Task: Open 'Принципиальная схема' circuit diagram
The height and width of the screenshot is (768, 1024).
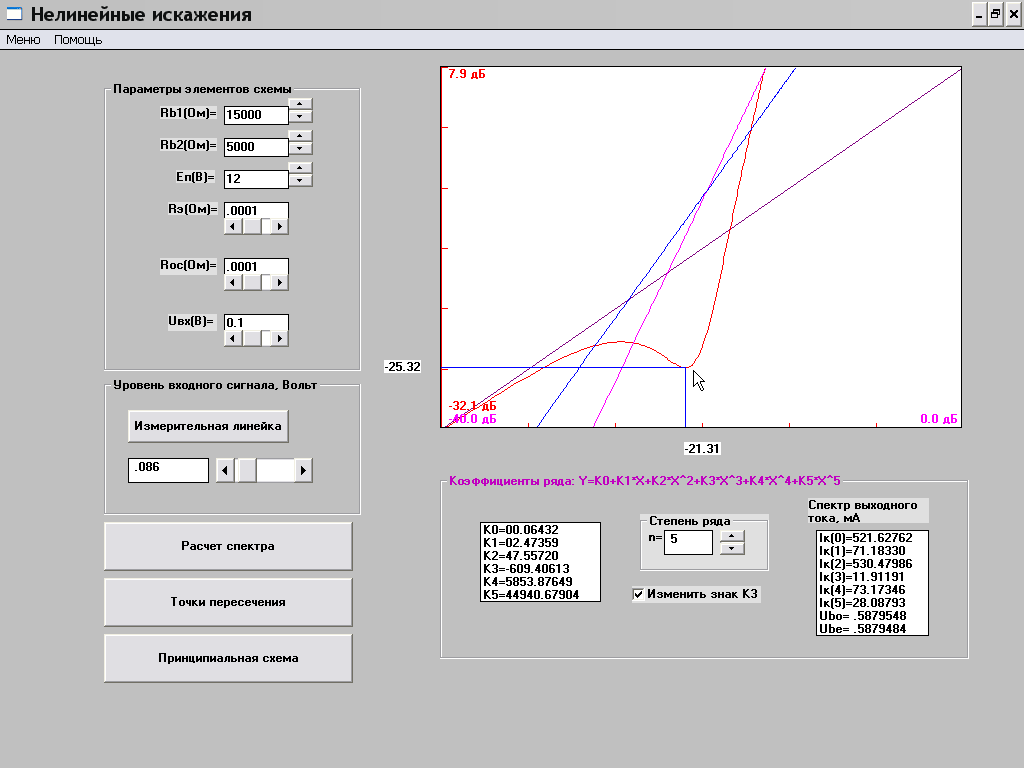Action: coord(228,658)
